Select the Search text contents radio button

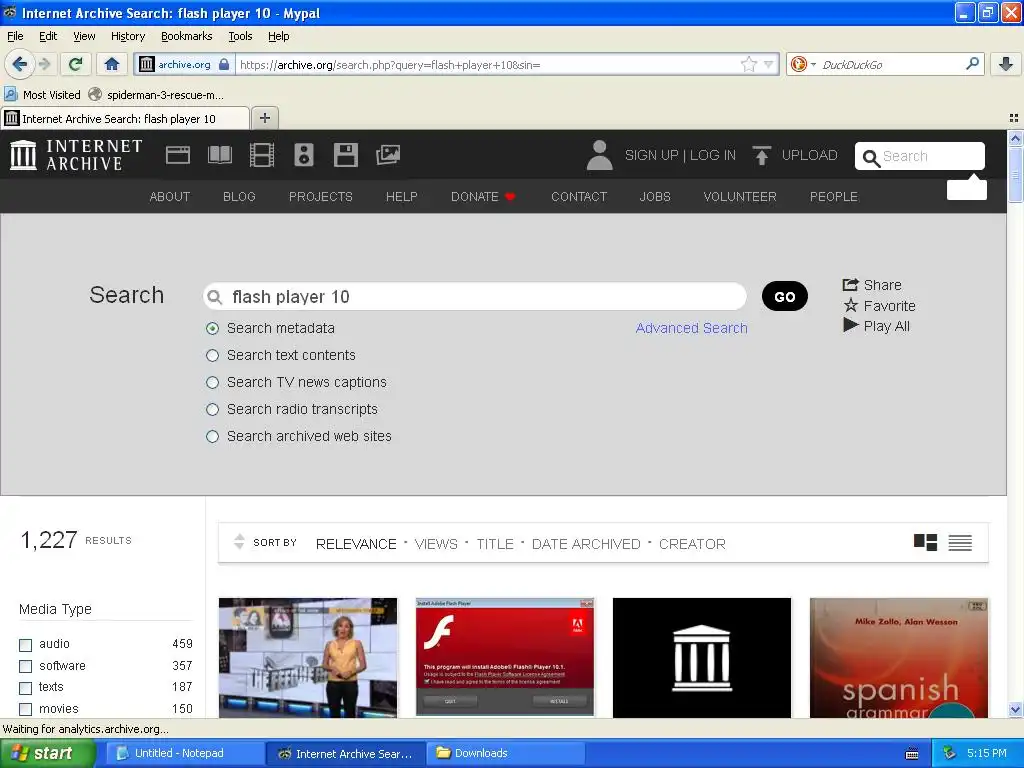point(212,355)
